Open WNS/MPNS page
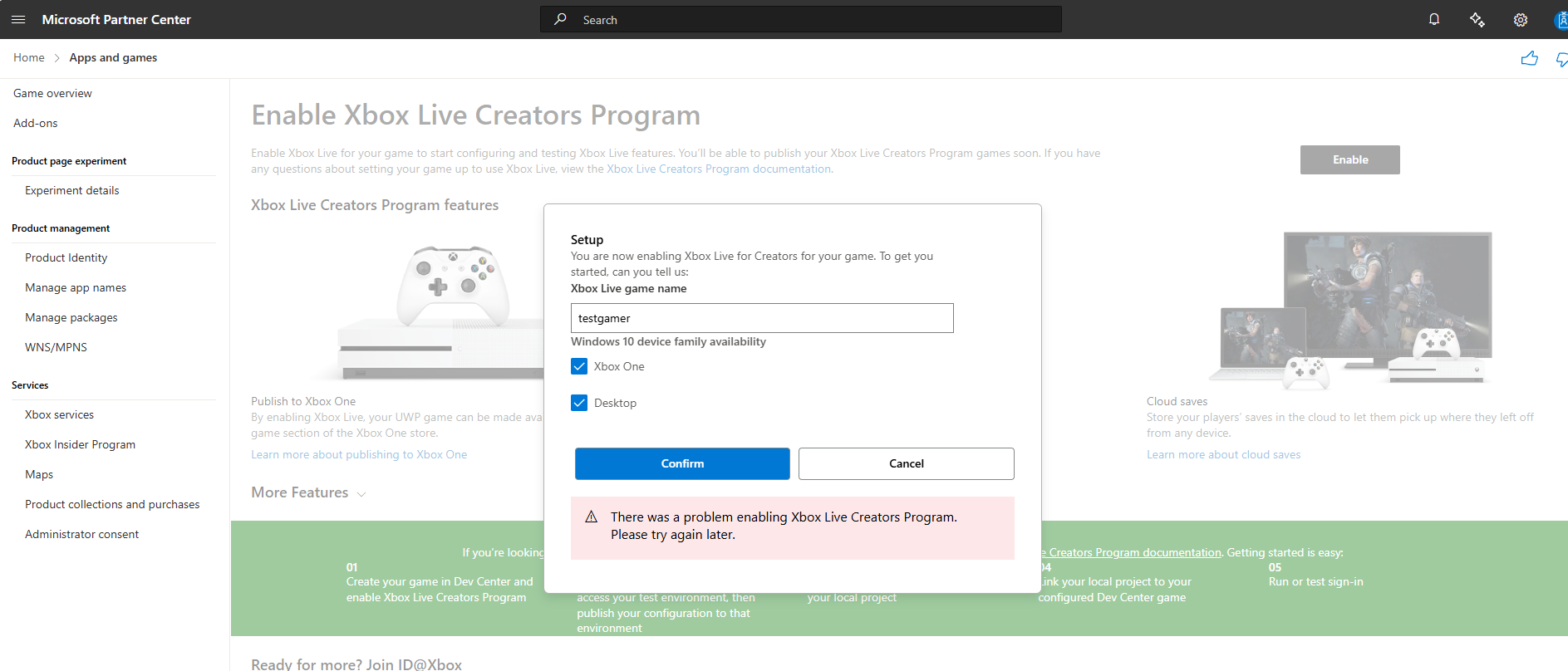Screen dimensions: 1568x671 click(x=56, y=347)
